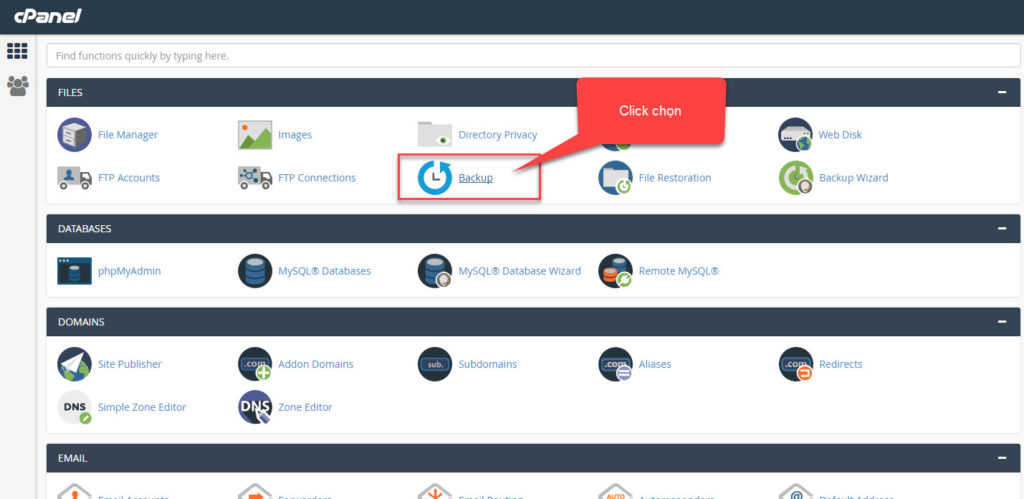Open the Site Publisher link
1024x499 pixels.
click(130, 364)
